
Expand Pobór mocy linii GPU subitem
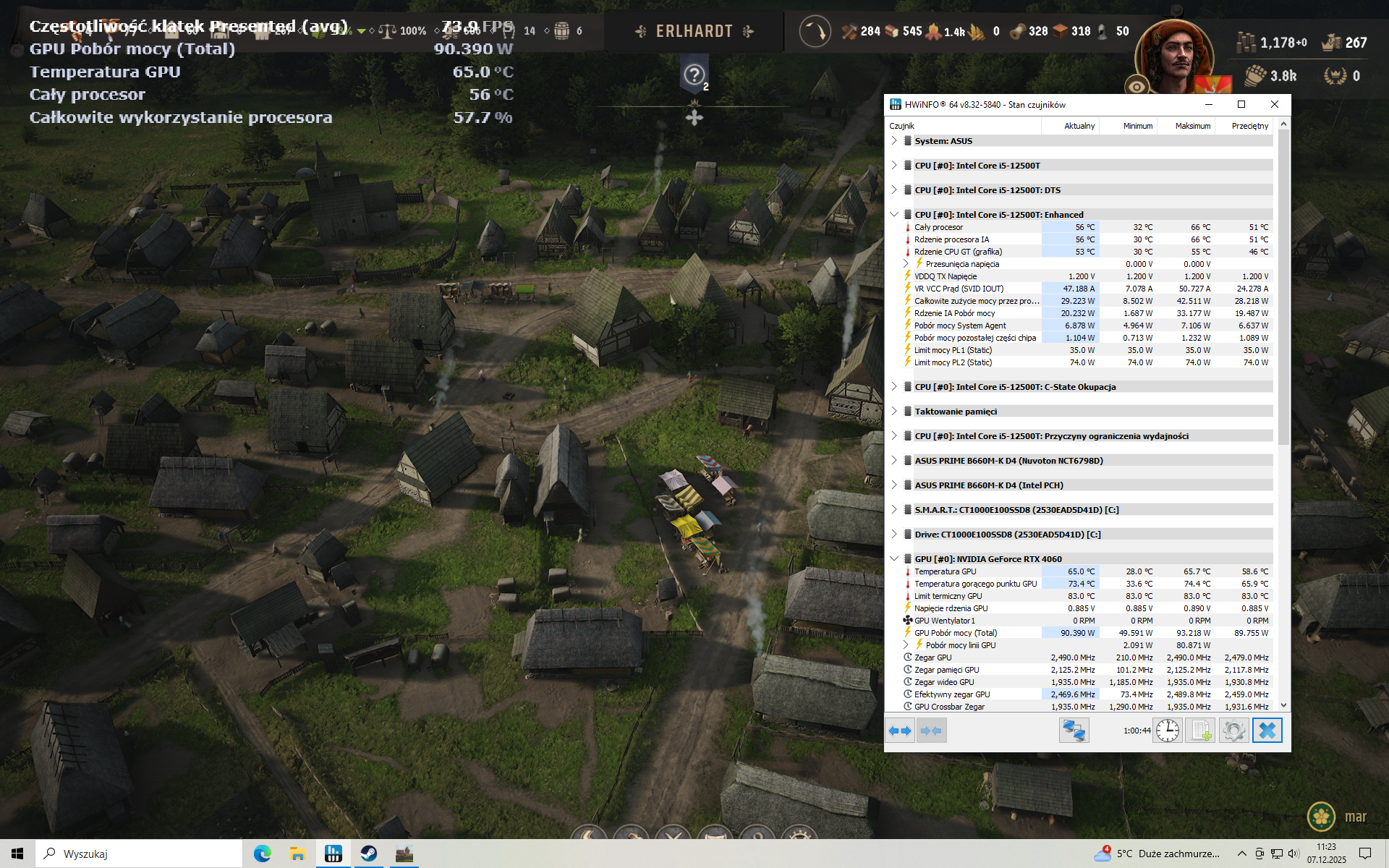click(x=906, y=645)
